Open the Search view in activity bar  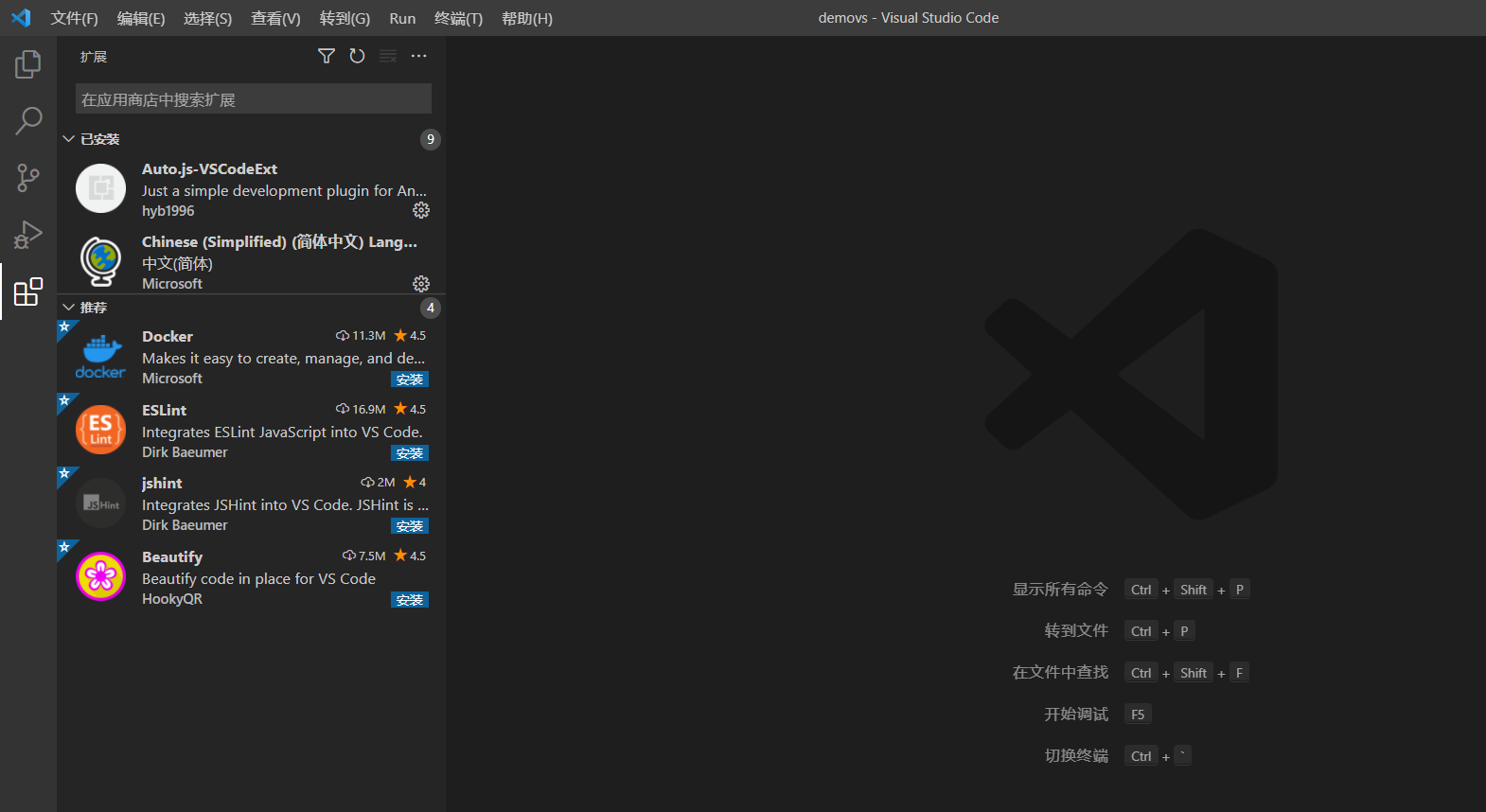[28, 121]
